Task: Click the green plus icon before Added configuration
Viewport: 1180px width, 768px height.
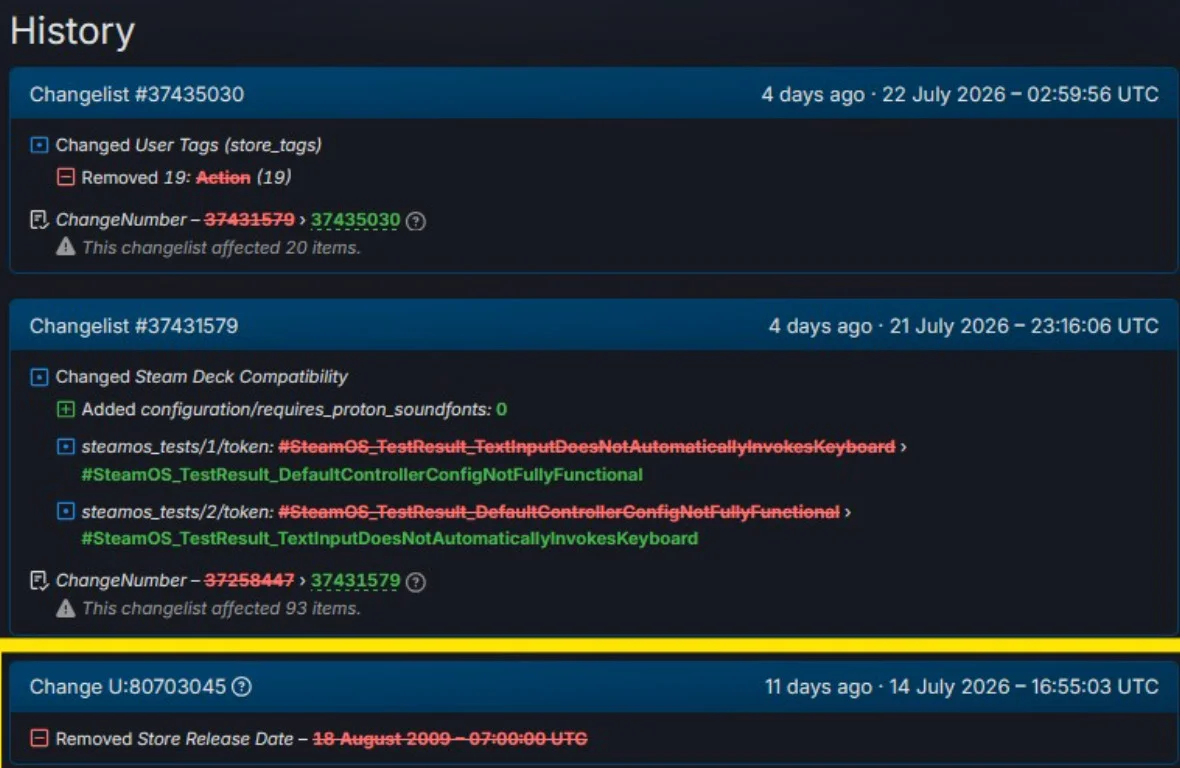Action: click(x=65, y=409)
